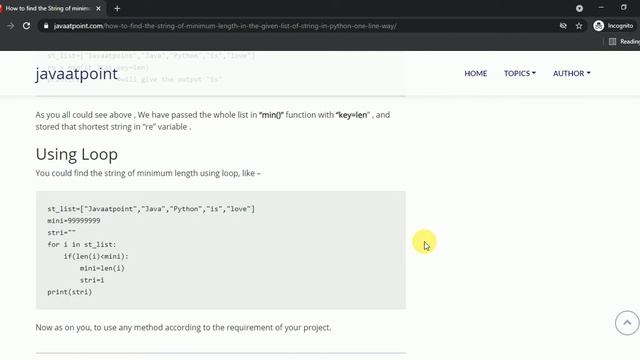Go to HOME in the site navigation
The image size is (640, 360).
coord(476,73)
